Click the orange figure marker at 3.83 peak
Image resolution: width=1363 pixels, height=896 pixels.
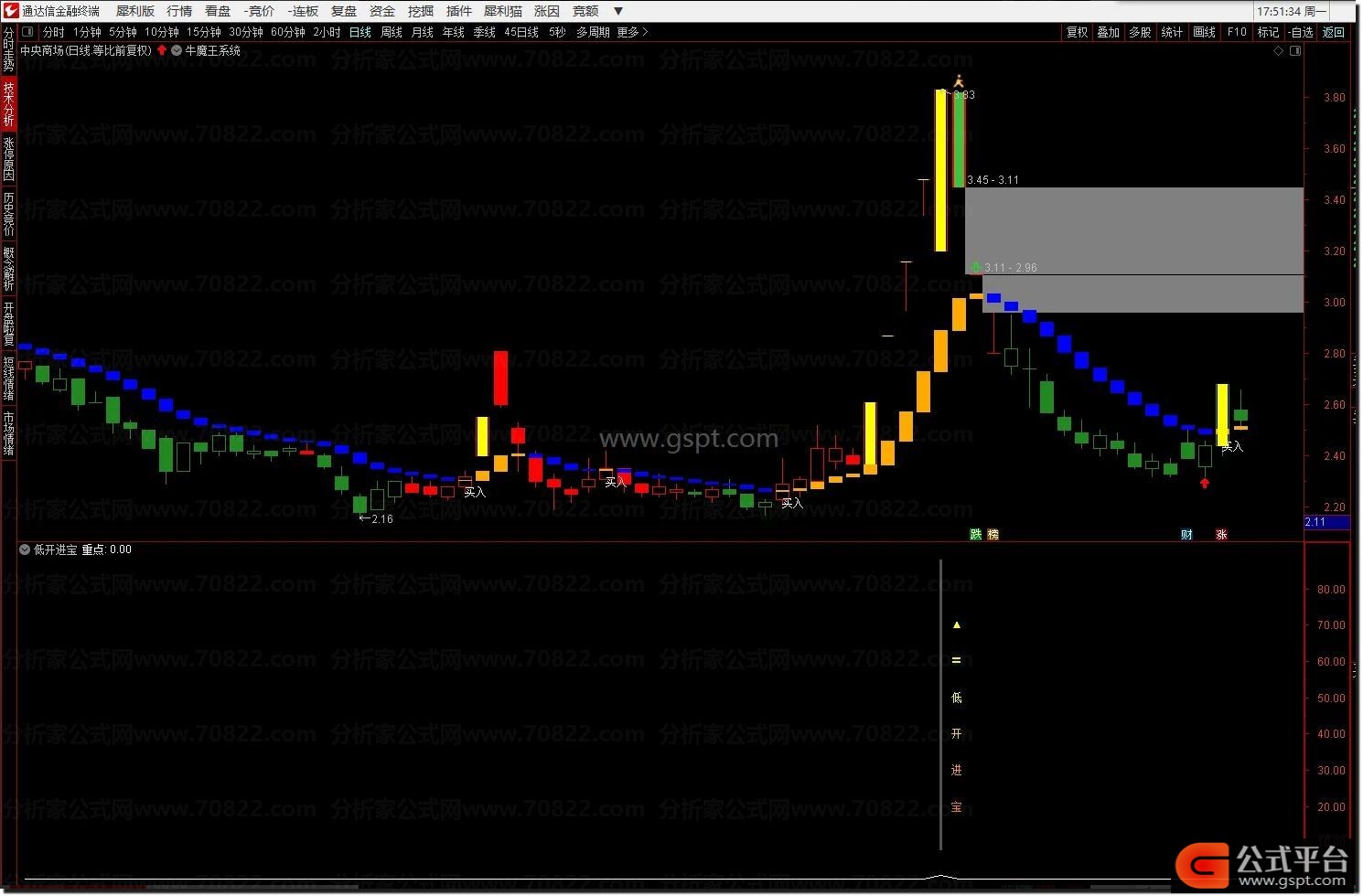(959, 81)
